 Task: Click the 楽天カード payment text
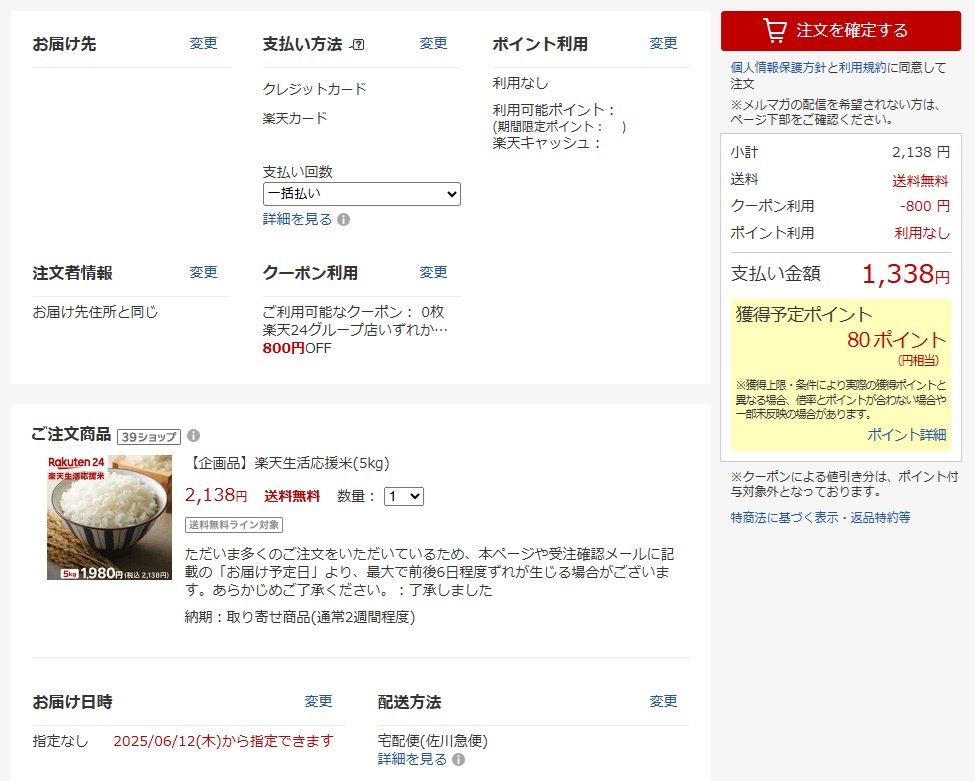[x=295, y=118]
